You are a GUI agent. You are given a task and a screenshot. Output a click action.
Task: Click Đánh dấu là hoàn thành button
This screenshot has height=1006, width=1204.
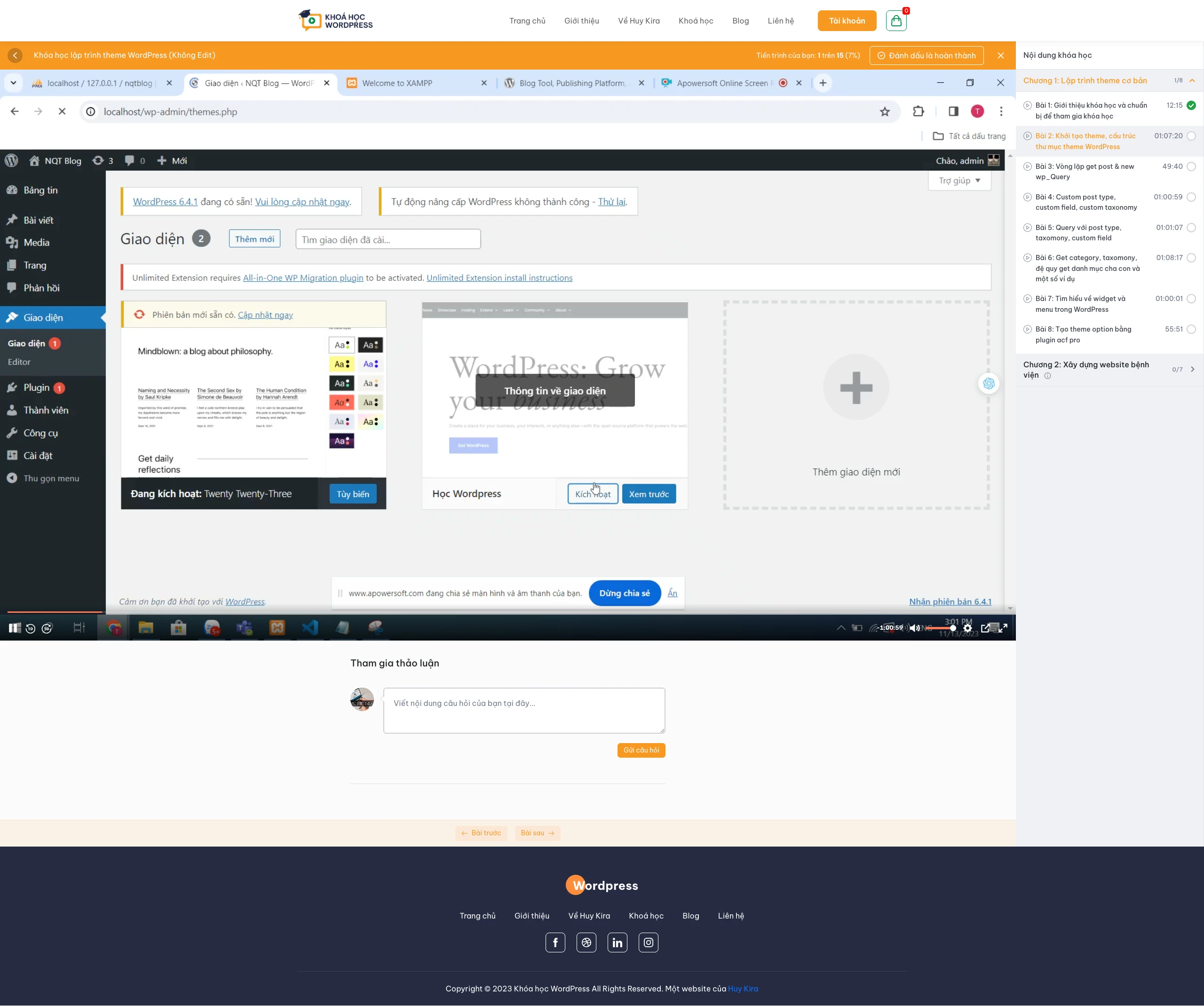pos(927,55)
